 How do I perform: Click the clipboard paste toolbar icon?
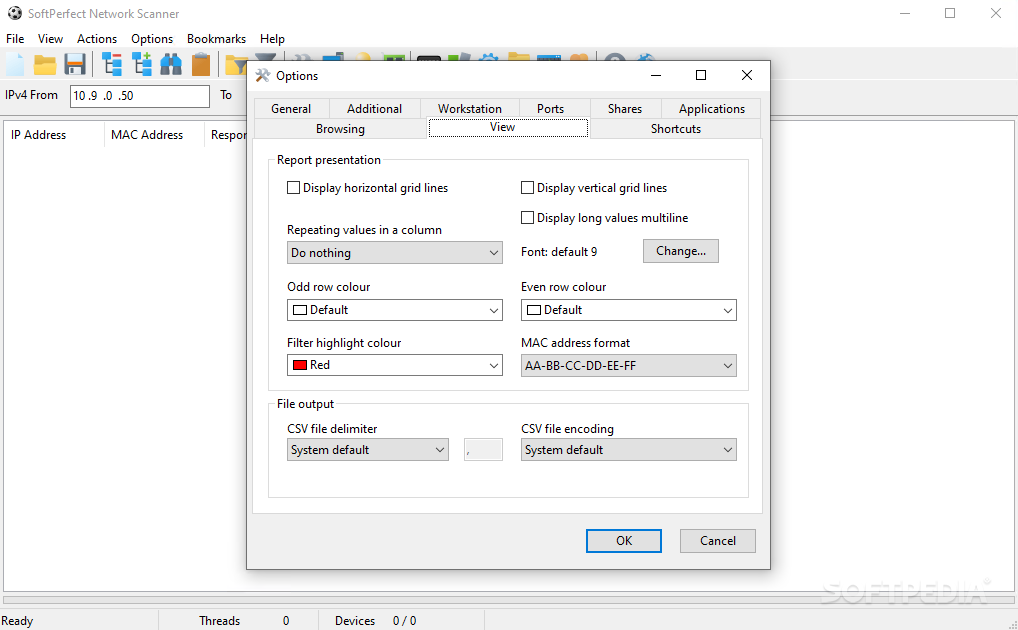click(201, 65)
